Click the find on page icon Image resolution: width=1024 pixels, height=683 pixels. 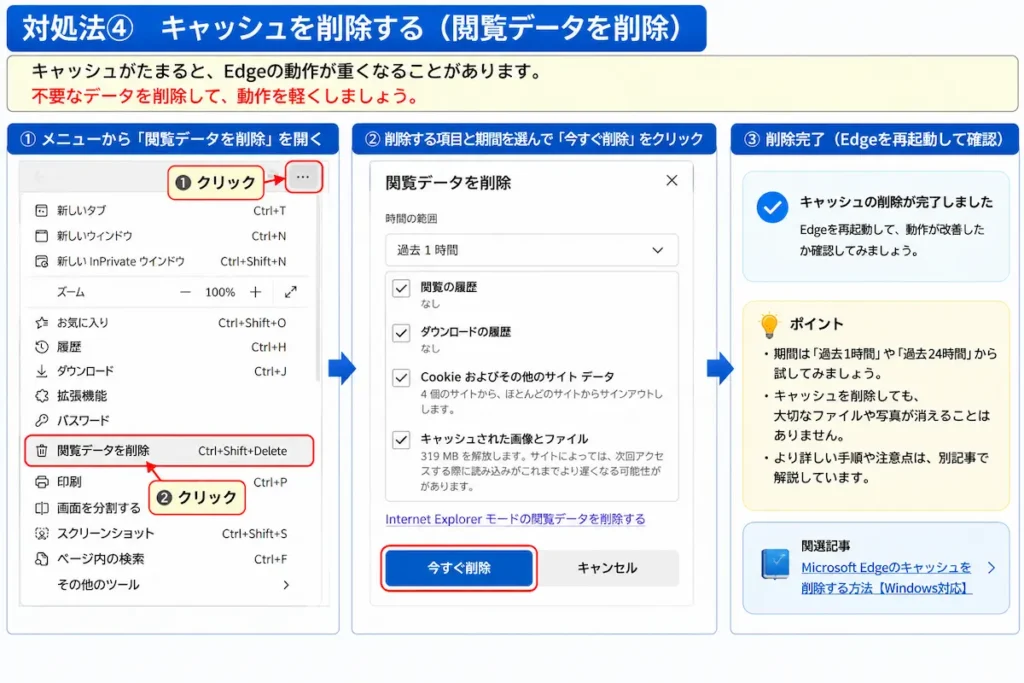[x=41, y=559]
